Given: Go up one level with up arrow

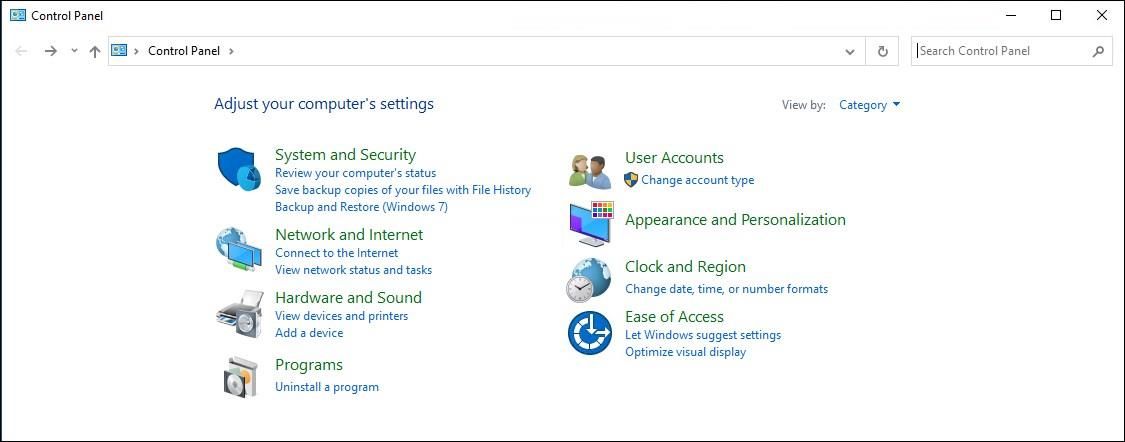Looking at the screenshot, I should coord(95,51).
